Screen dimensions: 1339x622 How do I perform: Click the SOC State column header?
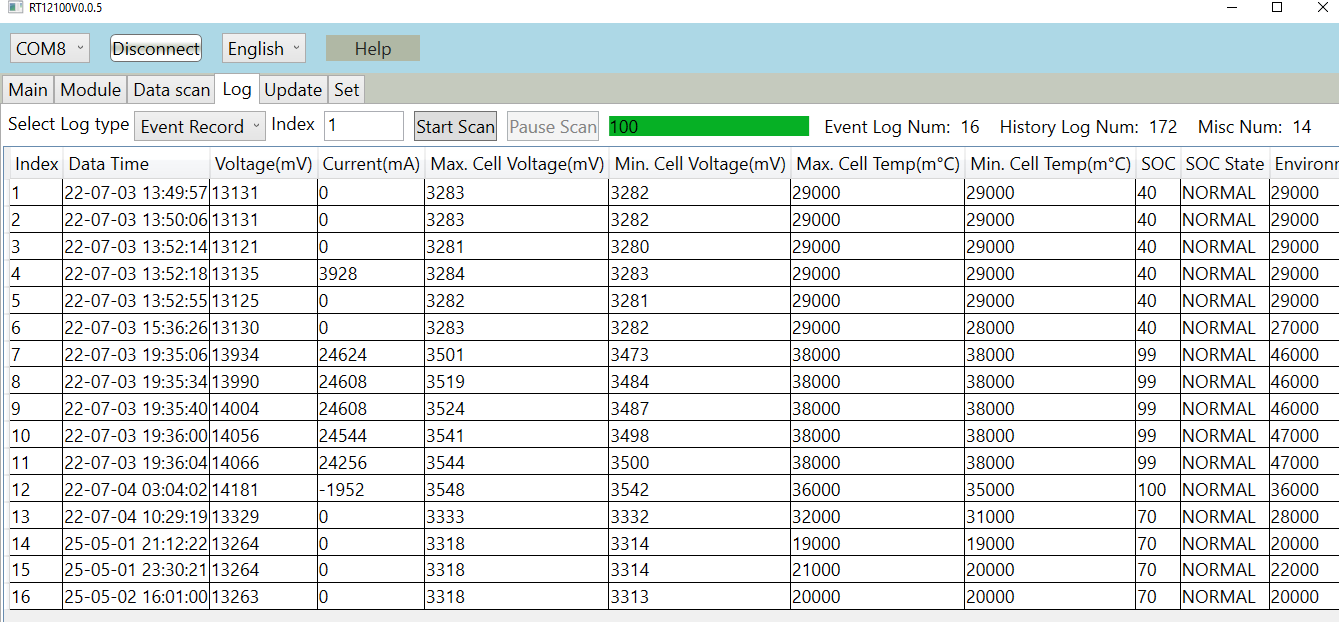1224,164
